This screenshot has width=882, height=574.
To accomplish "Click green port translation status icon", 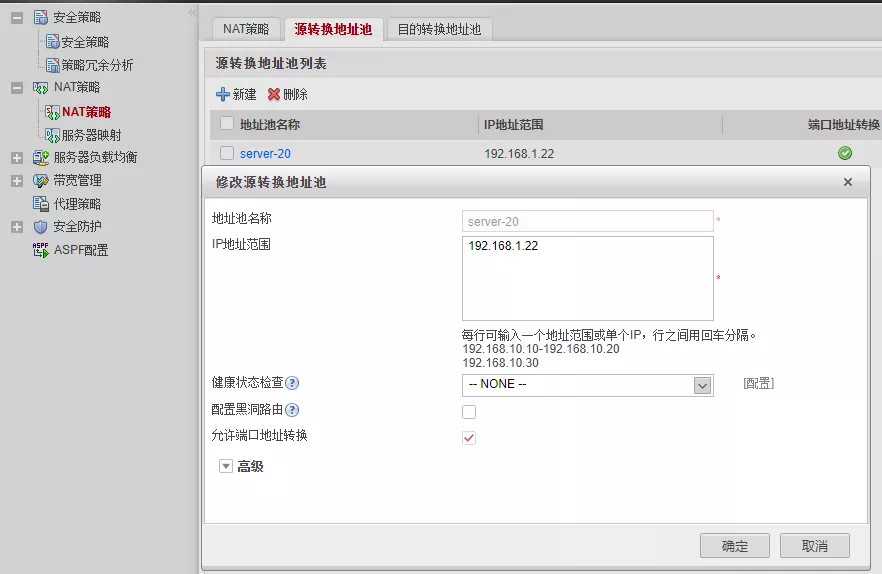I will click(844, 153).
